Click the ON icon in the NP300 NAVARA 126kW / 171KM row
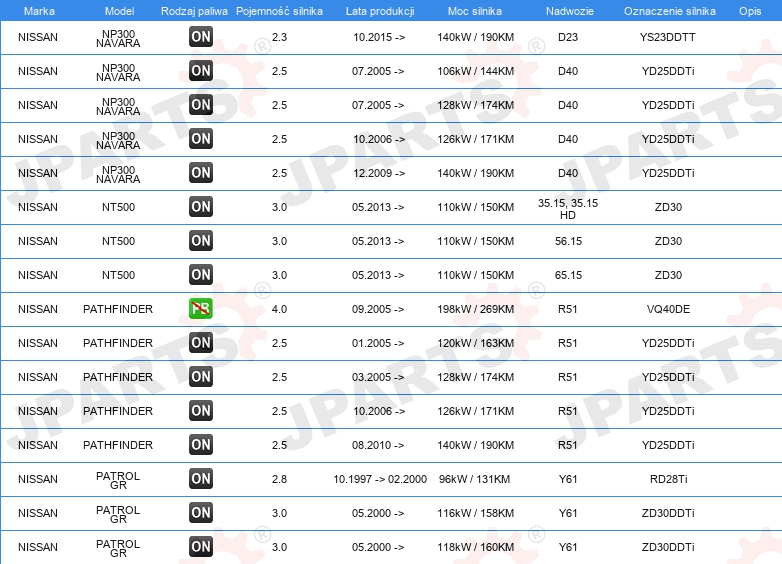The height and width of the screenshot is (564, 782). pos(201,138)
